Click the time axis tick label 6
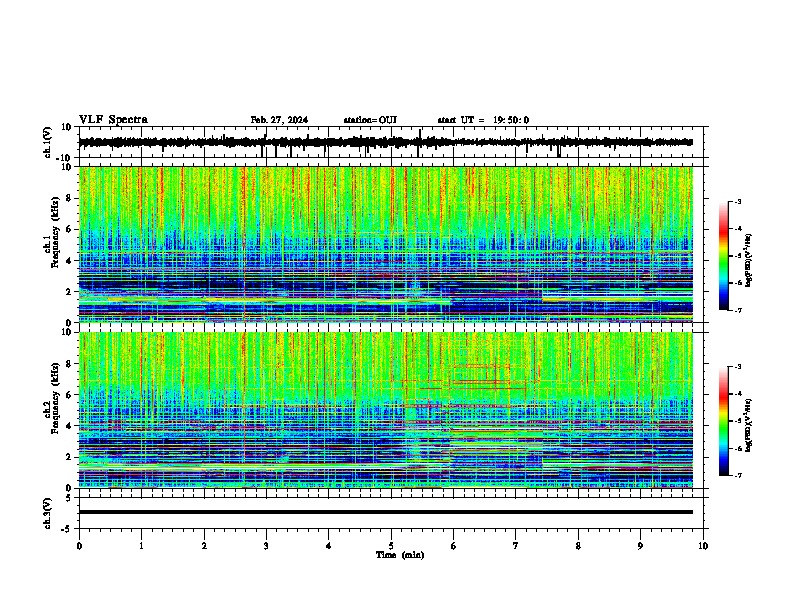Viewport: 792px width, 612px height. 454,546
